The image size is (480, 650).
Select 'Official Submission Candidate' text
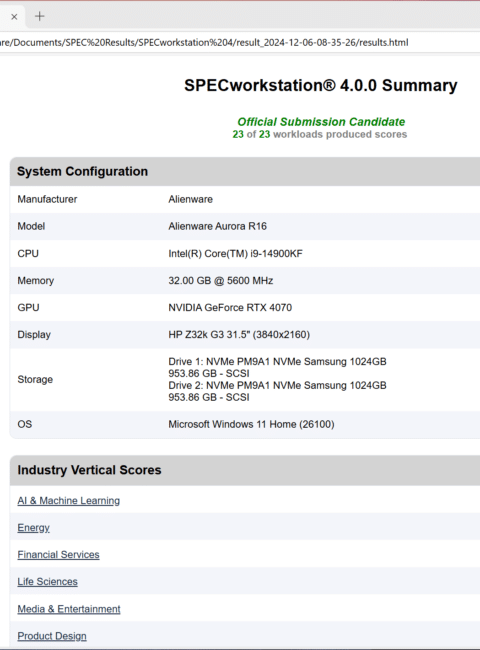coord(321,121)
